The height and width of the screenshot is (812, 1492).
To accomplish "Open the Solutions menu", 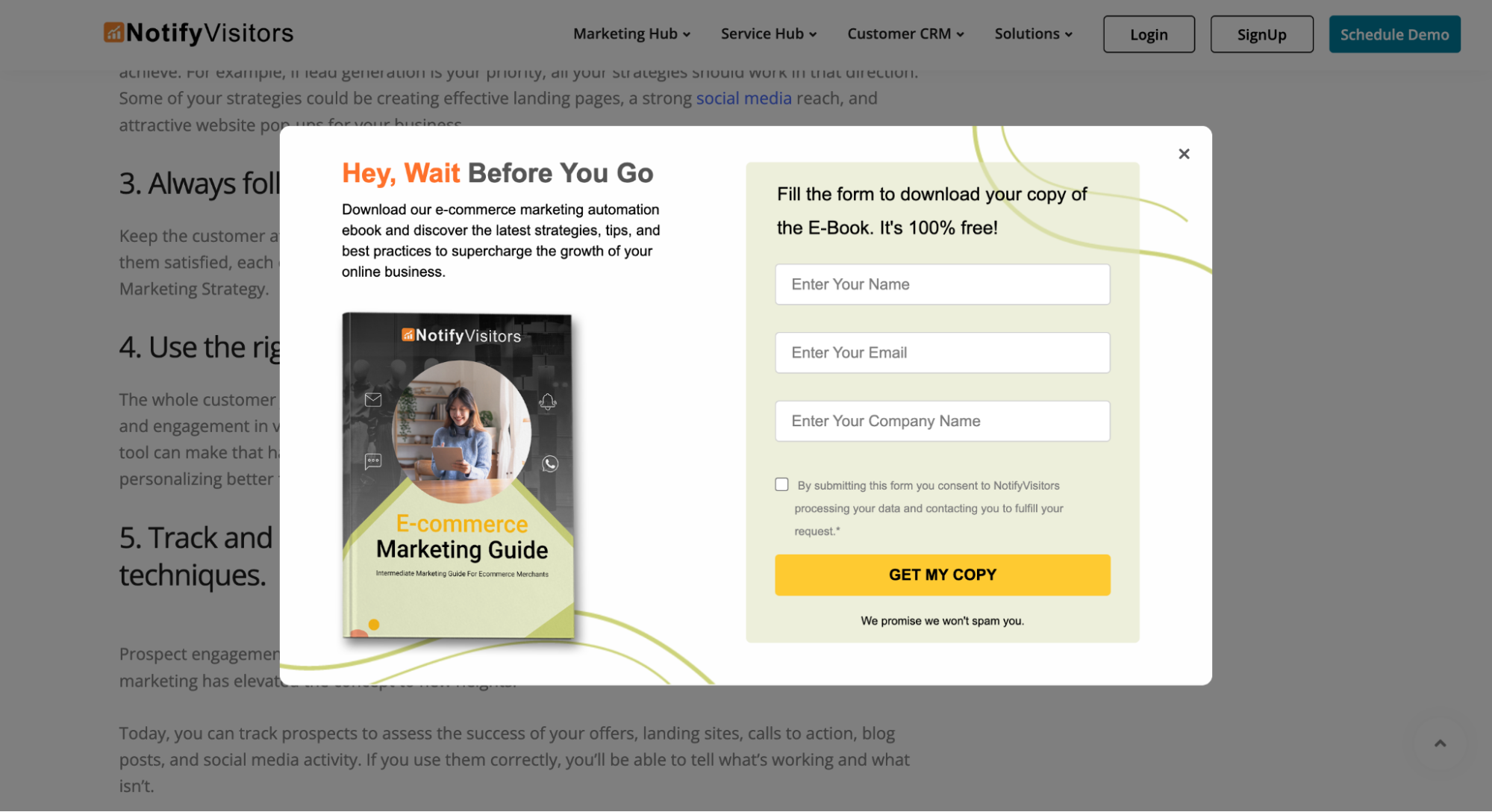I will (x=1033, y=34).
